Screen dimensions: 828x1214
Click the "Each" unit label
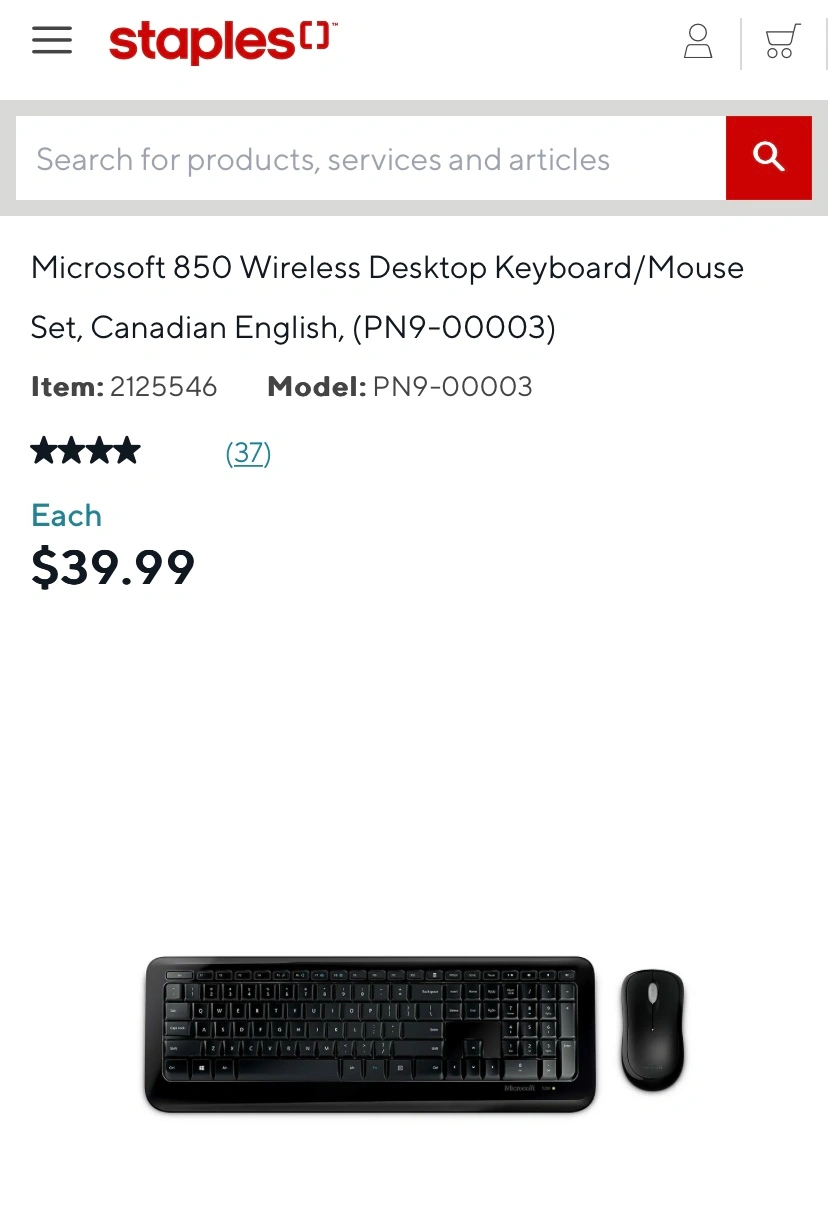pyautogui.click(x=66, y=515)
